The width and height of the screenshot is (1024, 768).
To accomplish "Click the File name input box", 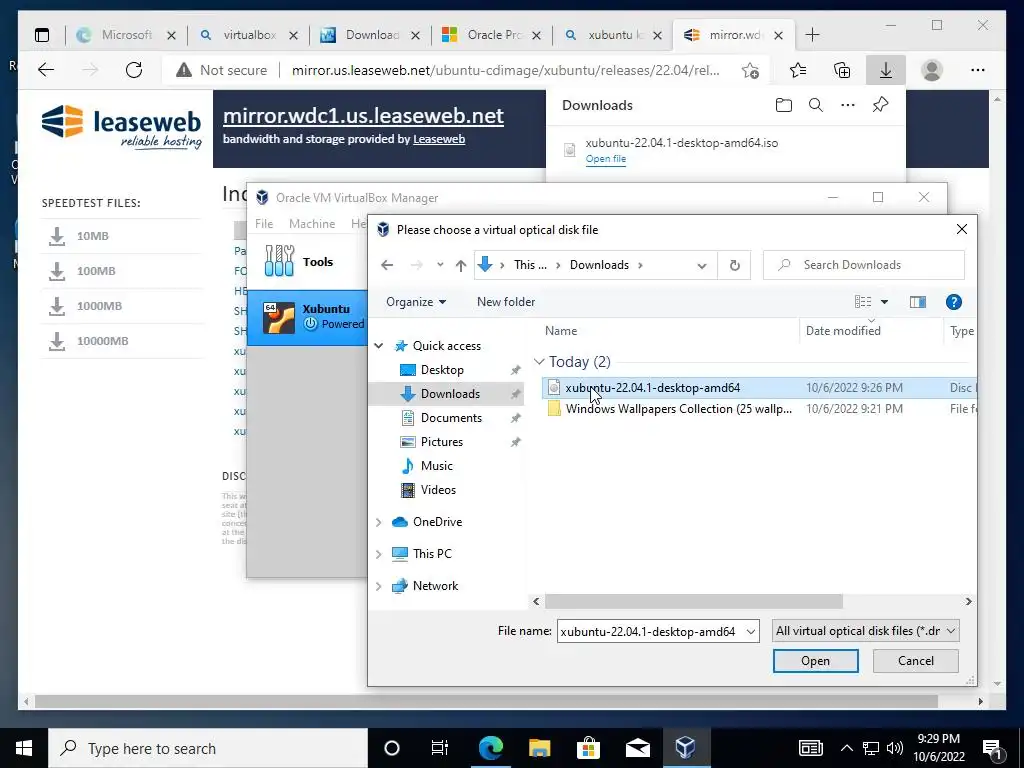I will point(650,632).
